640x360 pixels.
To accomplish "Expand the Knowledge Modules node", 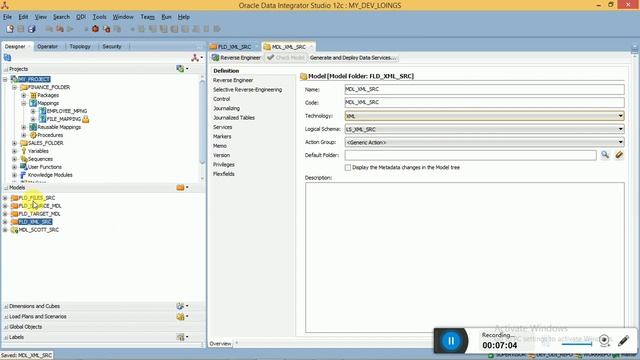I will [15, 175].
